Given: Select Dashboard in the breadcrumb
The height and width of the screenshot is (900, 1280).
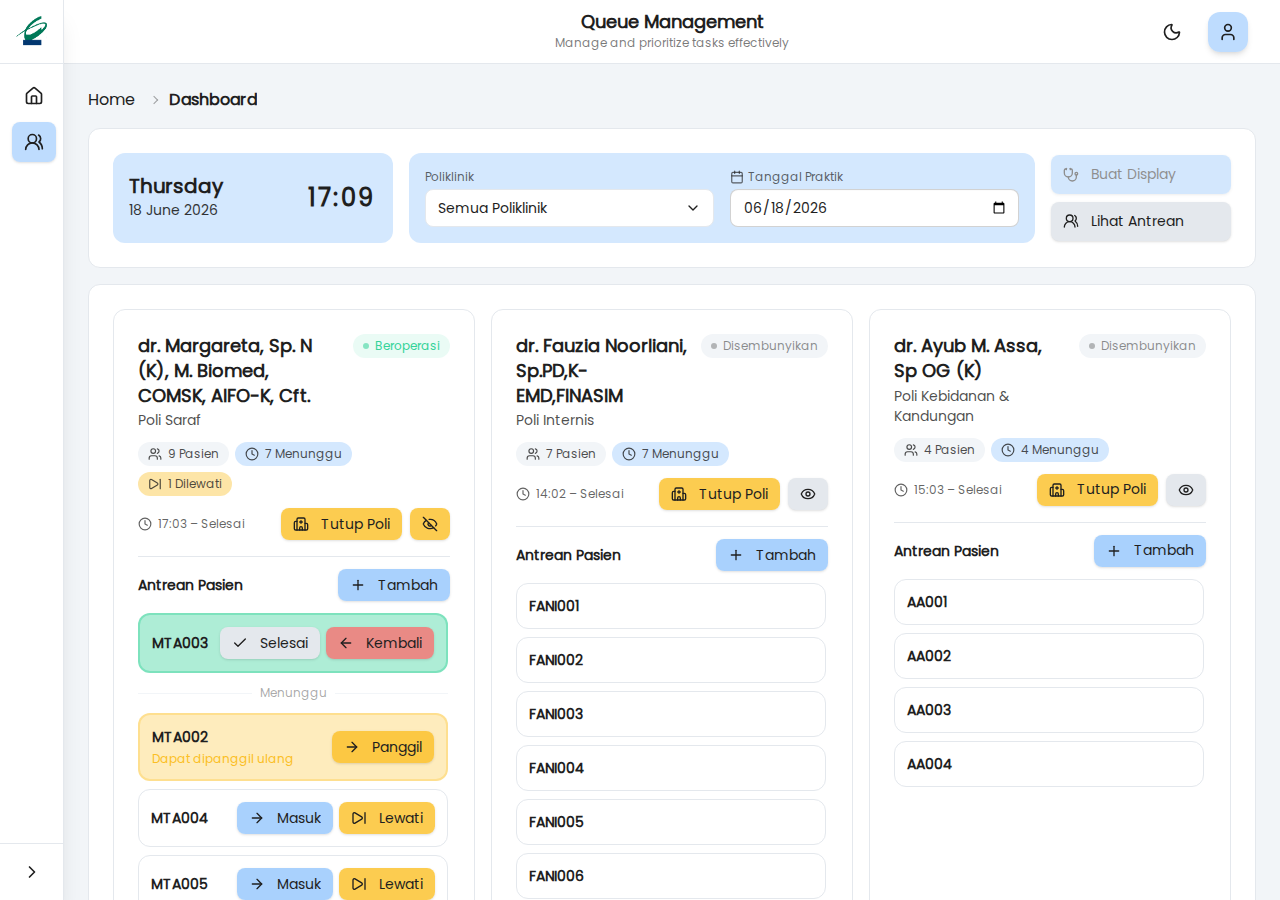Looking at the screenshot, I should pyautogui.click(x=213, y=100).
